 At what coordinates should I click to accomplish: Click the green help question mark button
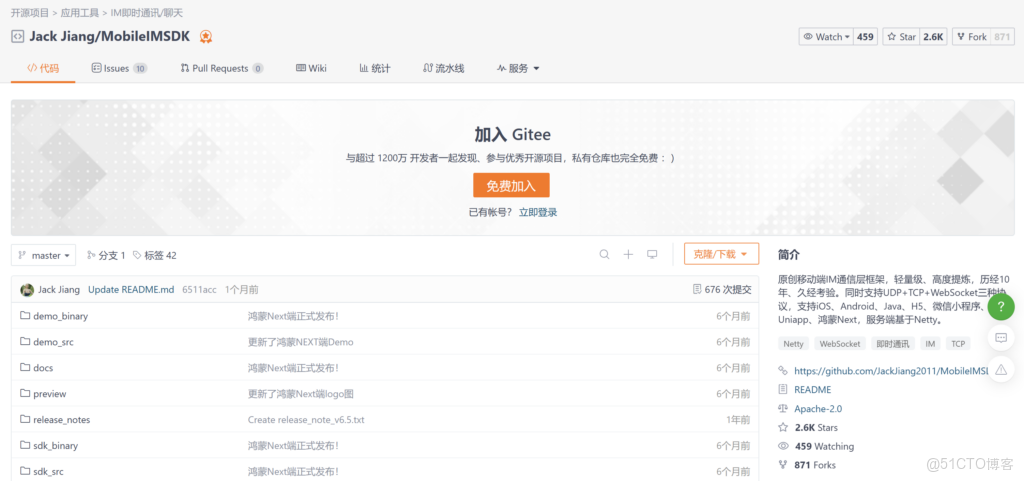pos(1001,308)
